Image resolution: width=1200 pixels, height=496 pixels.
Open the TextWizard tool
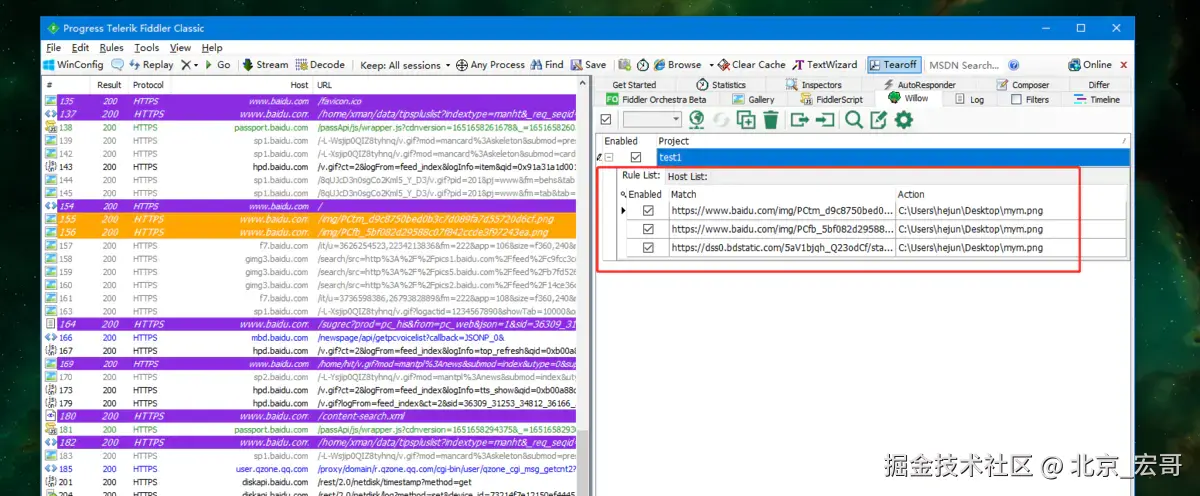[825, 65]
